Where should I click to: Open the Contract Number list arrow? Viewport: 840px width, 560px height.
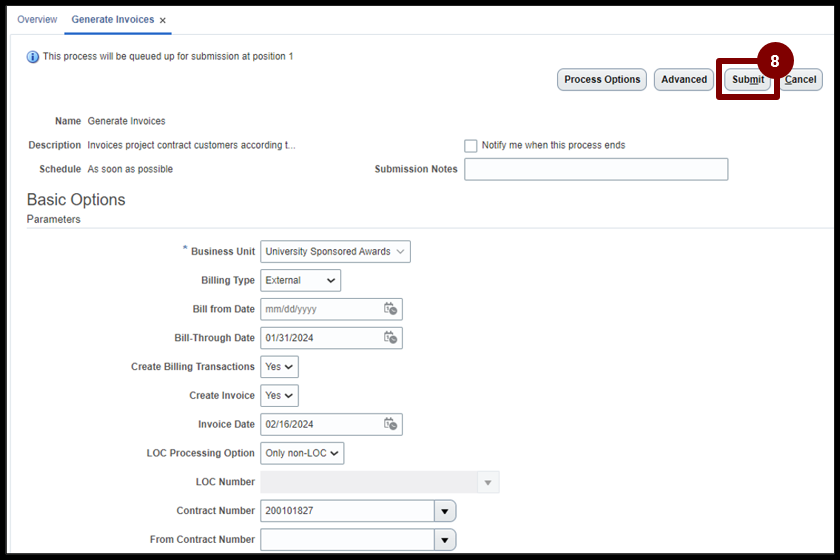pyautogui.click(x=445, y=511)
